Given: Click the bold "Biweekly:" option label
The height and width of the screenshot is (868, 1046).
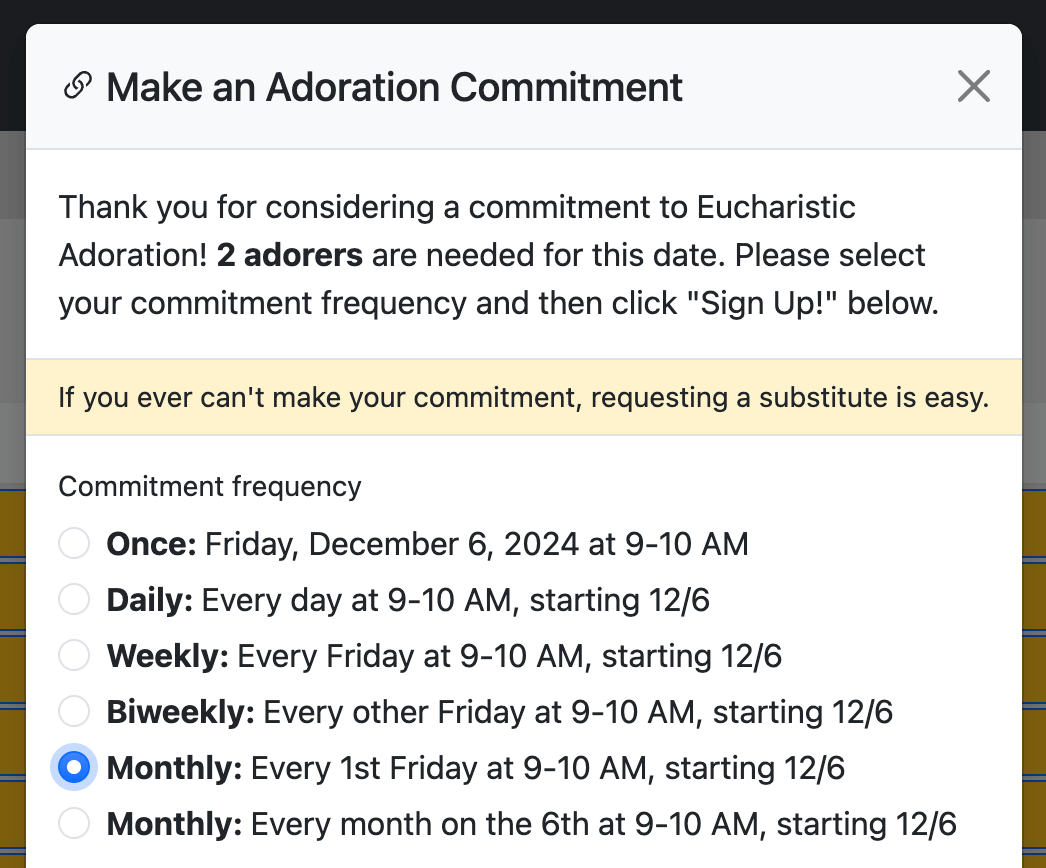Looking at the screenshot, I should click(x=181, y=712).
